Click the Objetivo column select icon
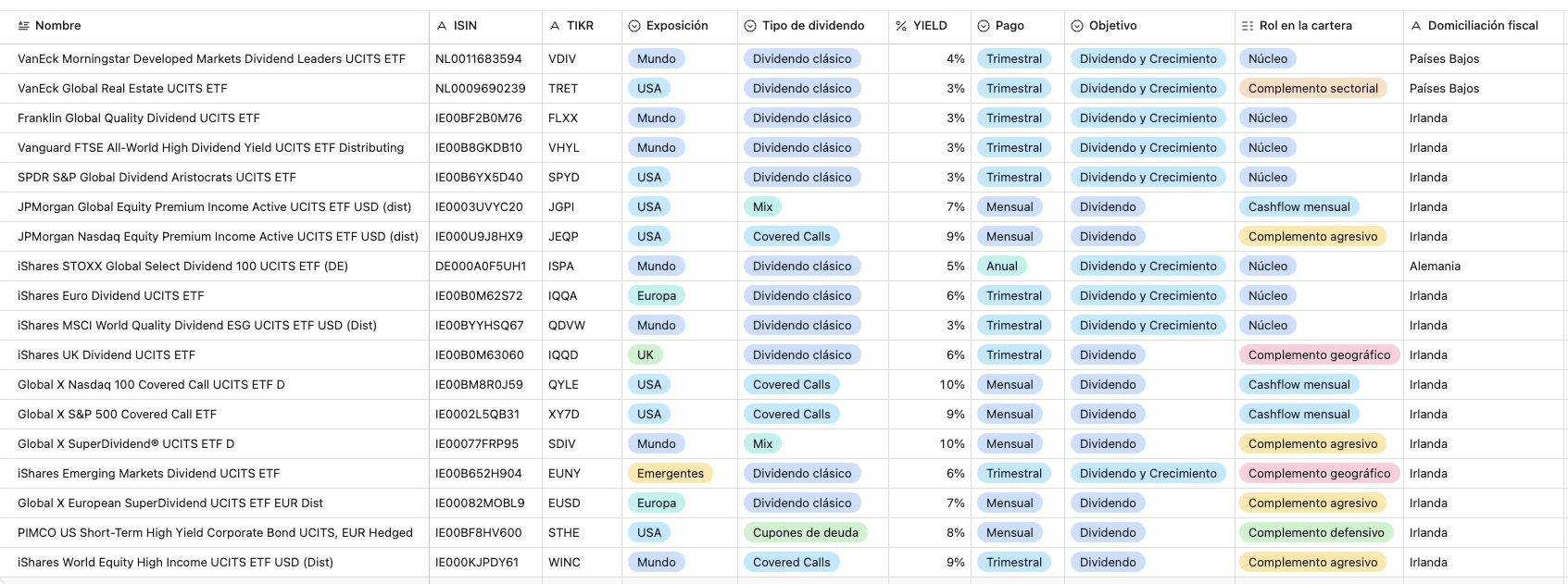 coord(1077,26)
